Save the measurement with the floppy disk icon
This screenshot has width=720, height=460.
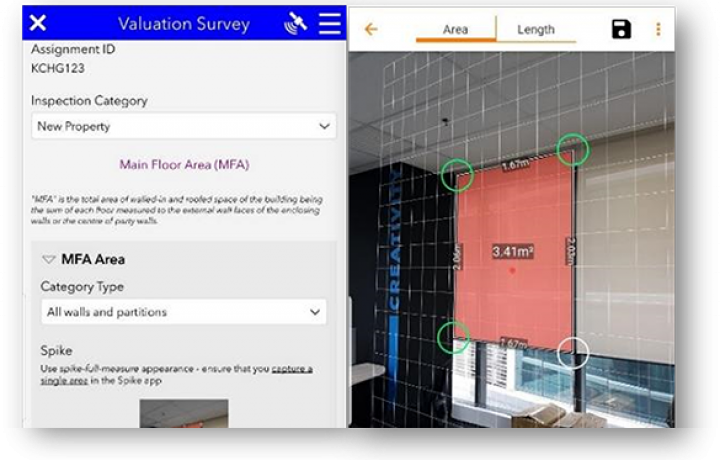pos(621,29)
